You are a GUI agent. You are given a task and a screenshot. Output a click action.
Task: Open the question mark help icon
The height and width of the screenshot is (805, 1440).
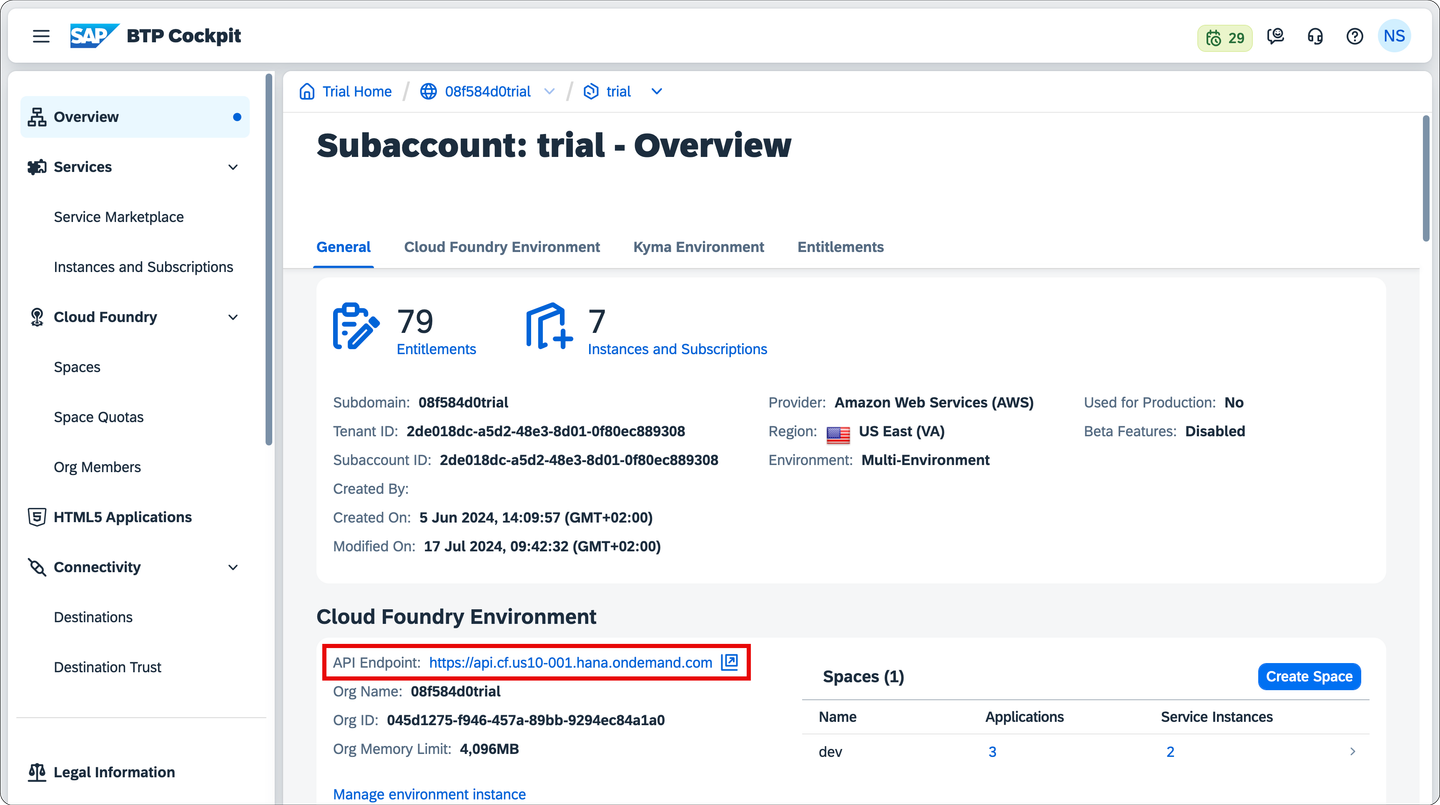tap(1355, 37)
